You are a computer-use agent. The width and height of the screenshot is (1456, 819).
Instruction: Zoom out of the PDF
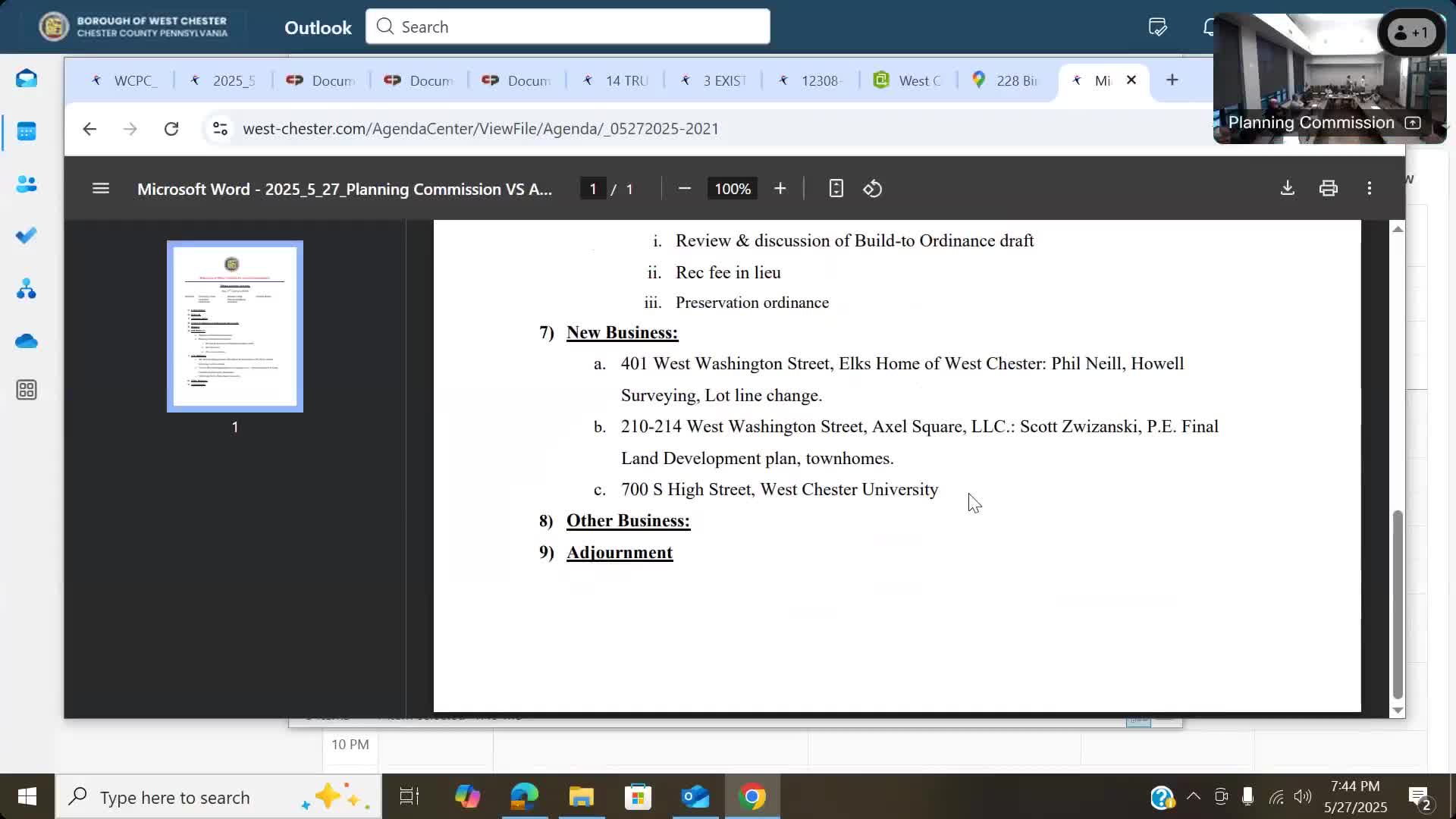click(x=684, y=188)
